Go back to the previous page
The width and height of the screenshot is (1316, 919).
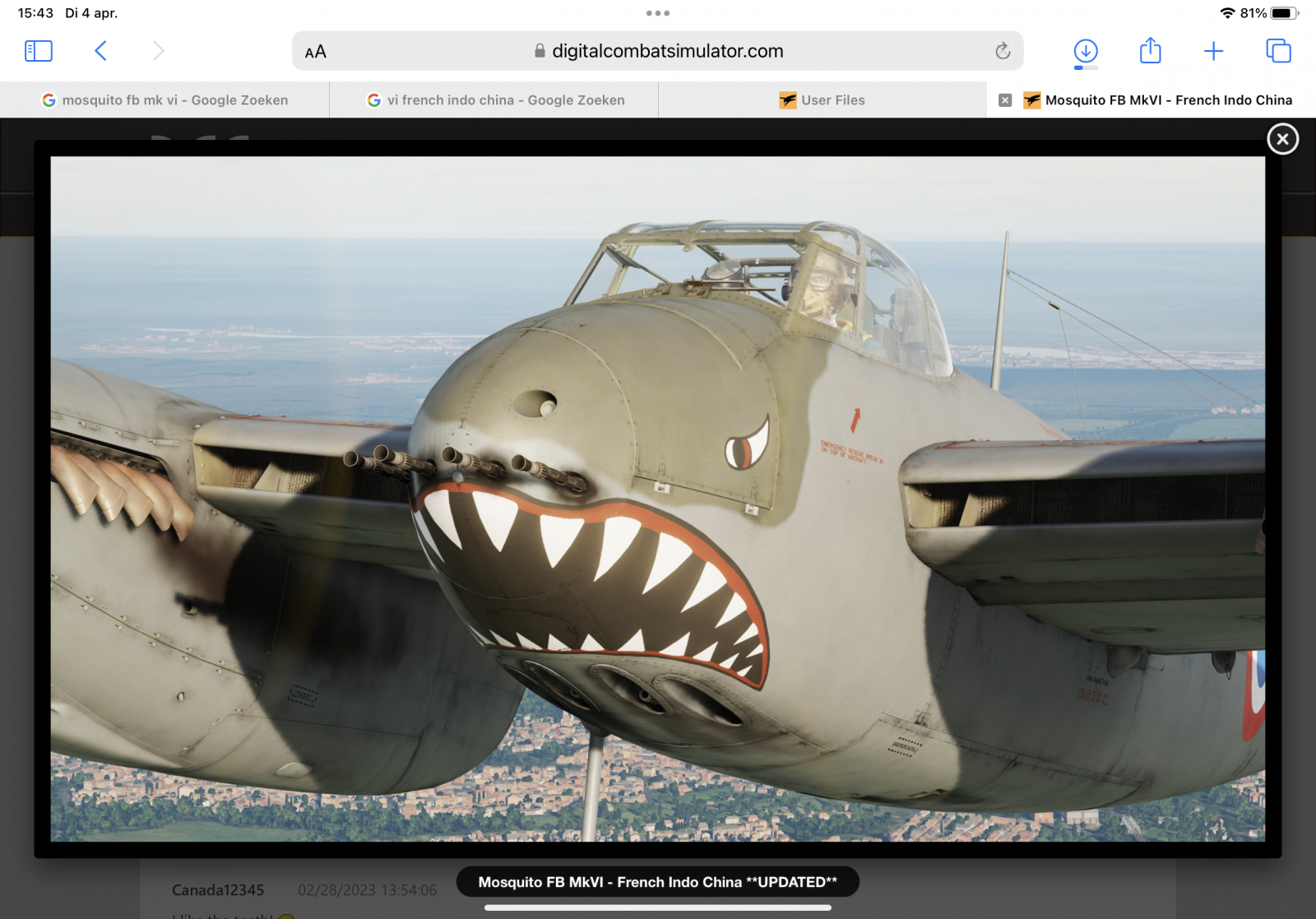[100, 51]
